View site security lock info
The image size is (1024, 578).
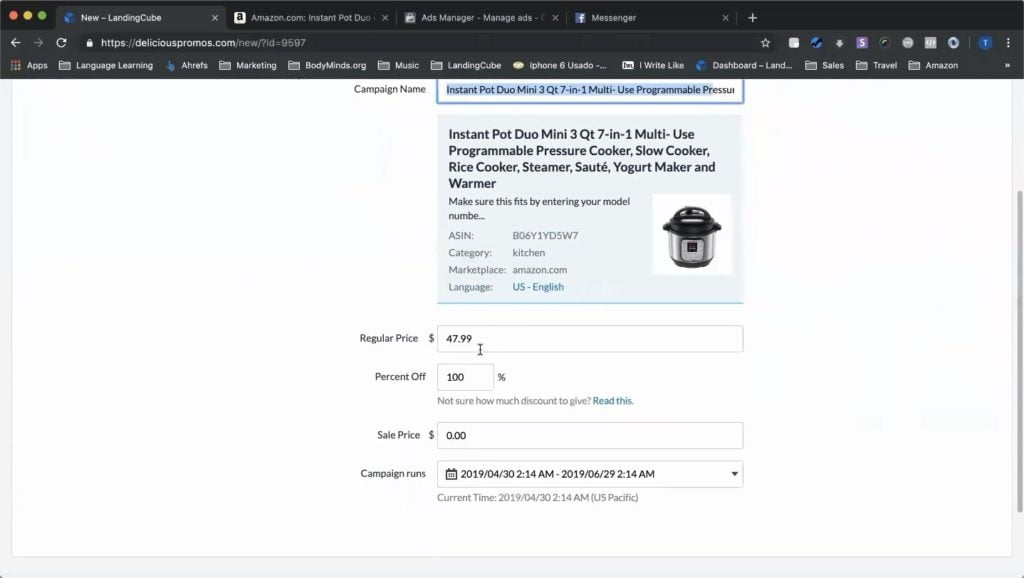(89, 43)
